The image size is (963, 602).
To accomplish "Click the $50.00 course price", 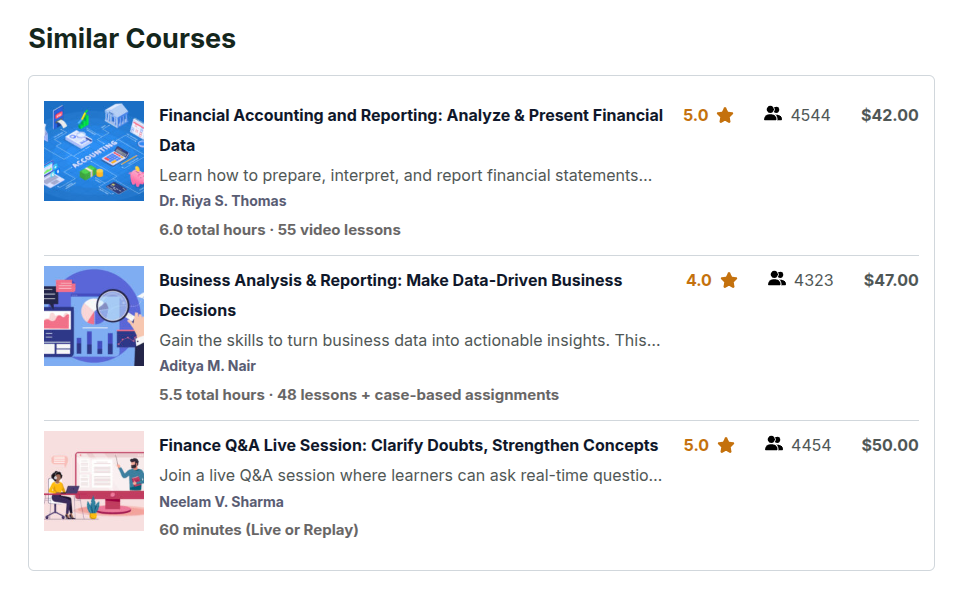I will coord(889,445).
